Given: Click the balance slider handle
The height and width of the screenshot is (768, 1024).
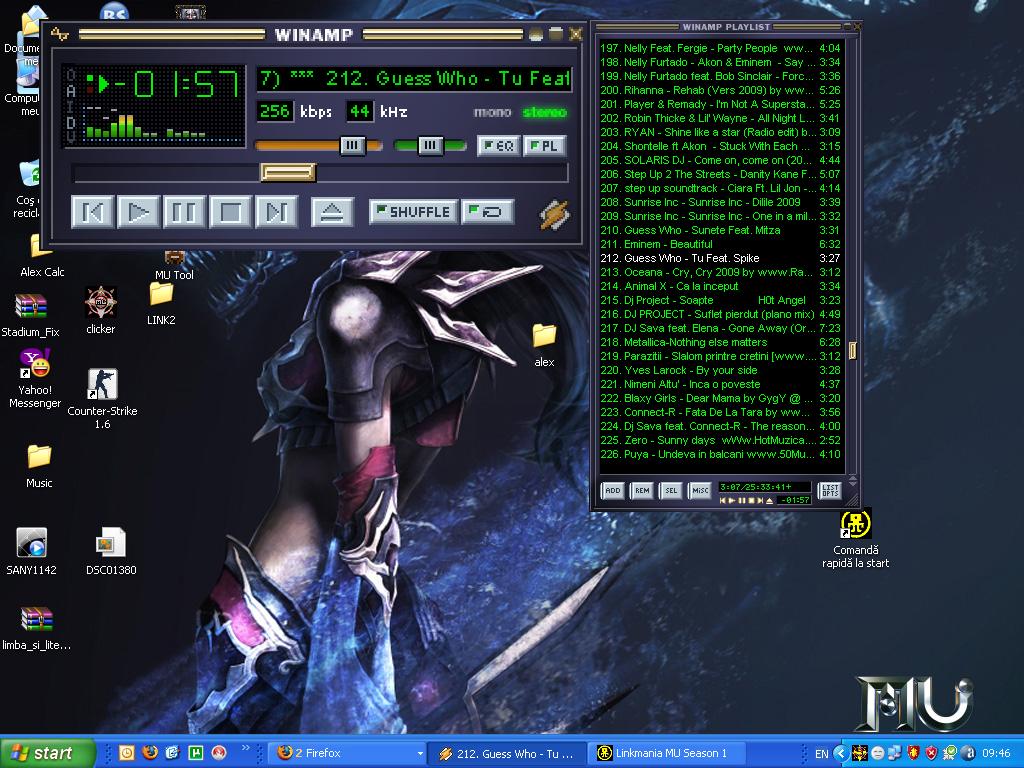Looking at the screenshot, I should tap(430, 145).
